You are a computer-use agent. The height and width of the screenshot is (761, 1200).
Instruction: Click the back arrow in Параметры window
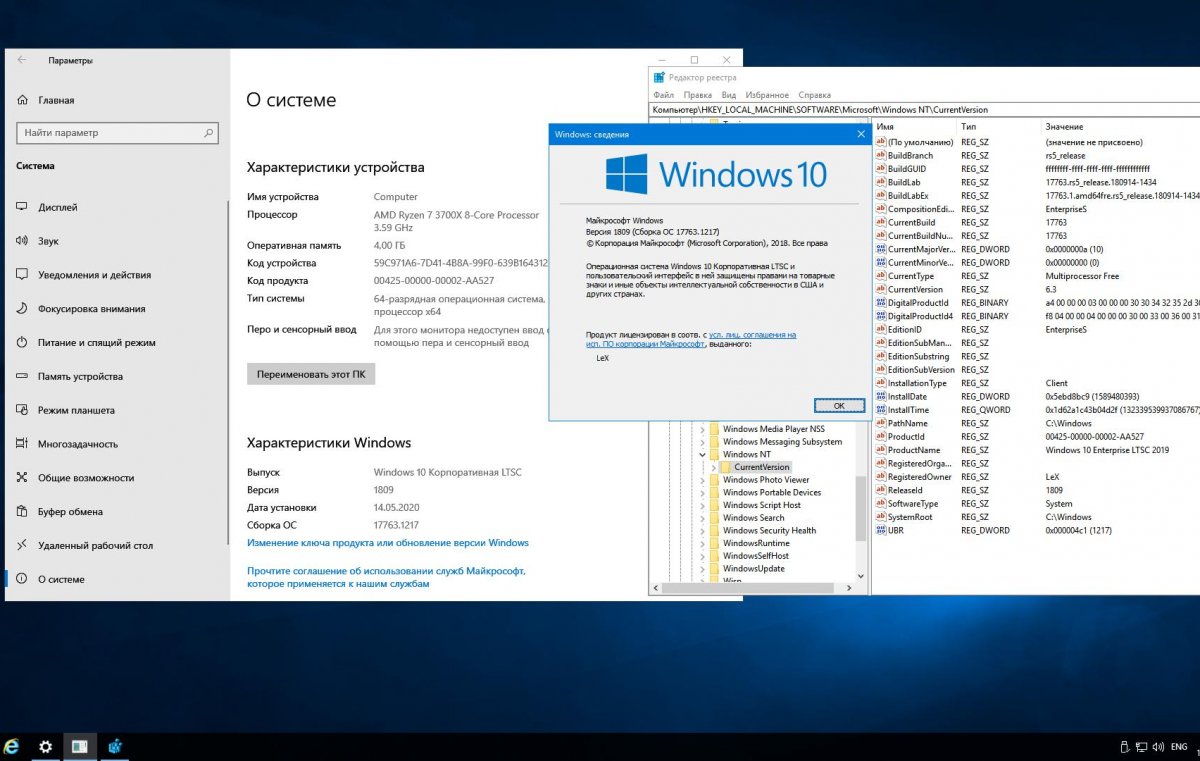pos(22,60)
